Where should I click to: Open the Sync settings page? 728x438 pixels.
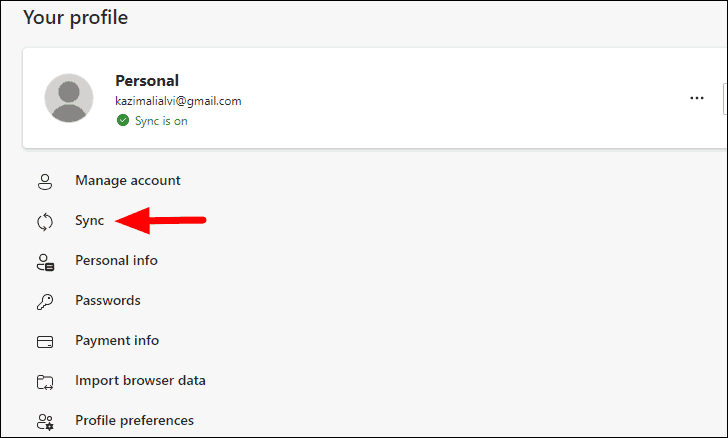click(x=90, y=221)
